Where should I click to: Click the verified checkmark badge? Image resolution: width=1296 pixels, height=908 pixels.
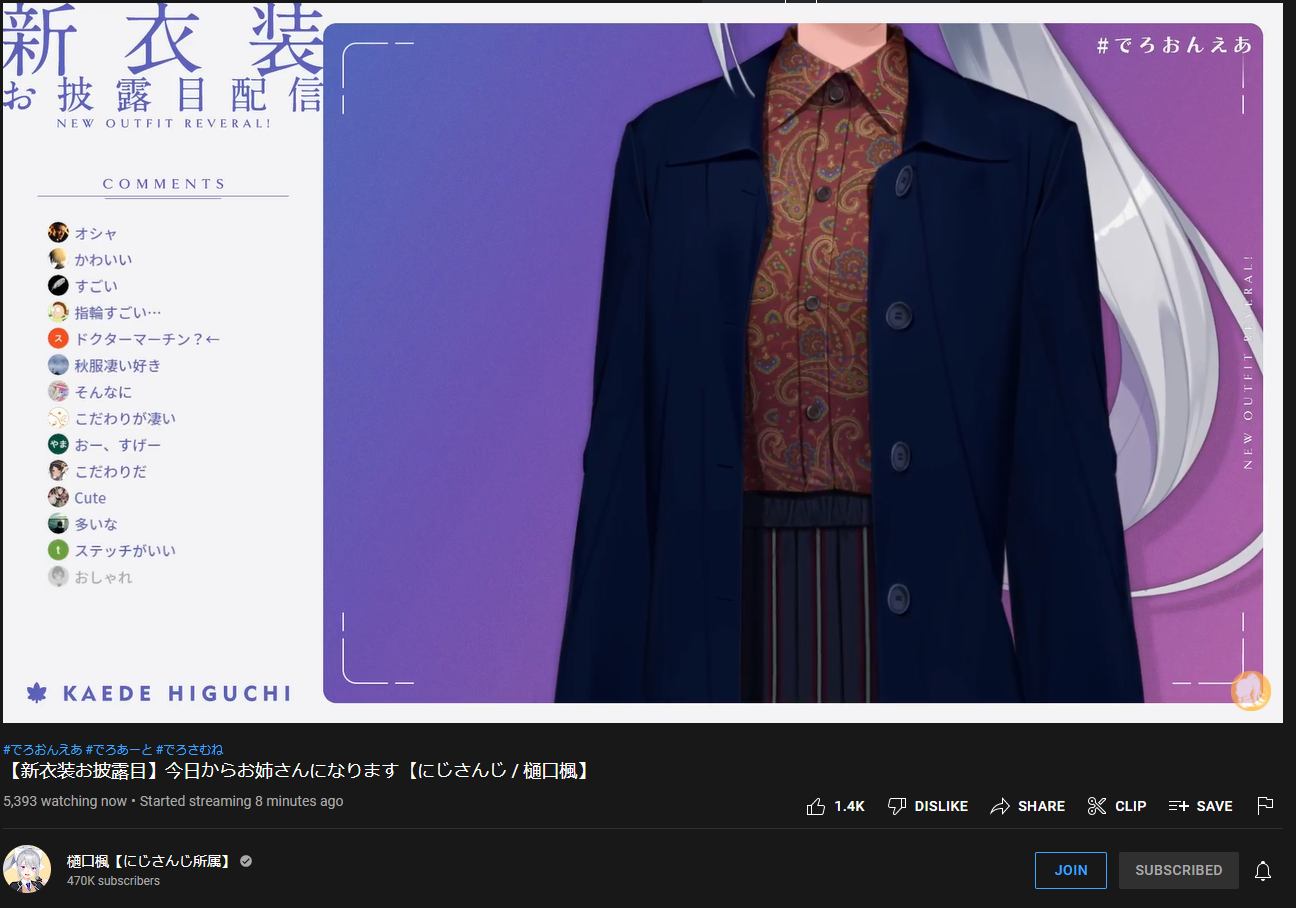click(246, 861)
